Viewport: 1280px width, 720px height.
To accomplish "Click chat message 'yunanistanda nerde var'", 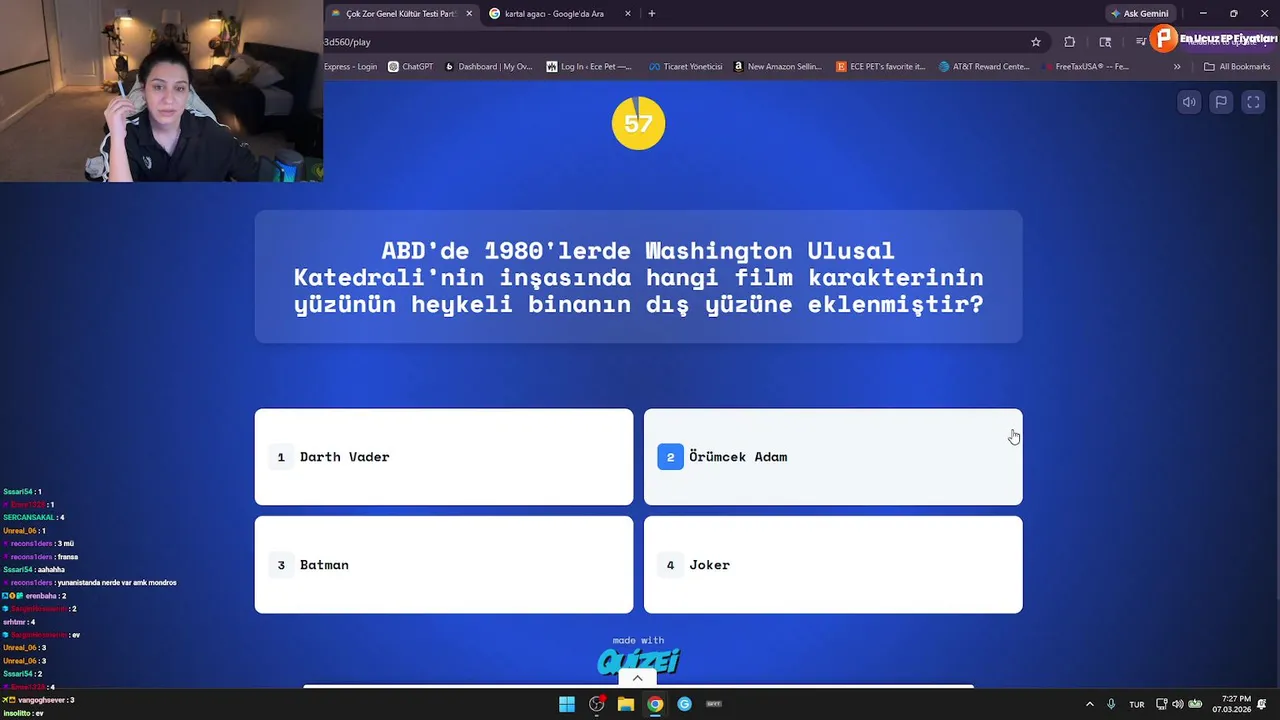I will [90, 583].
